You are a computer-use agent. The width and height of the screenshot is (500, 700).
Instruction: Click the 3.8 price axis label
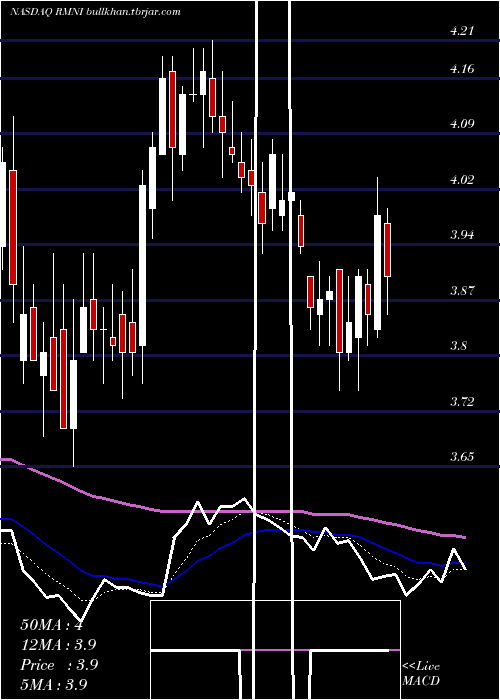[x=458, y=346]
